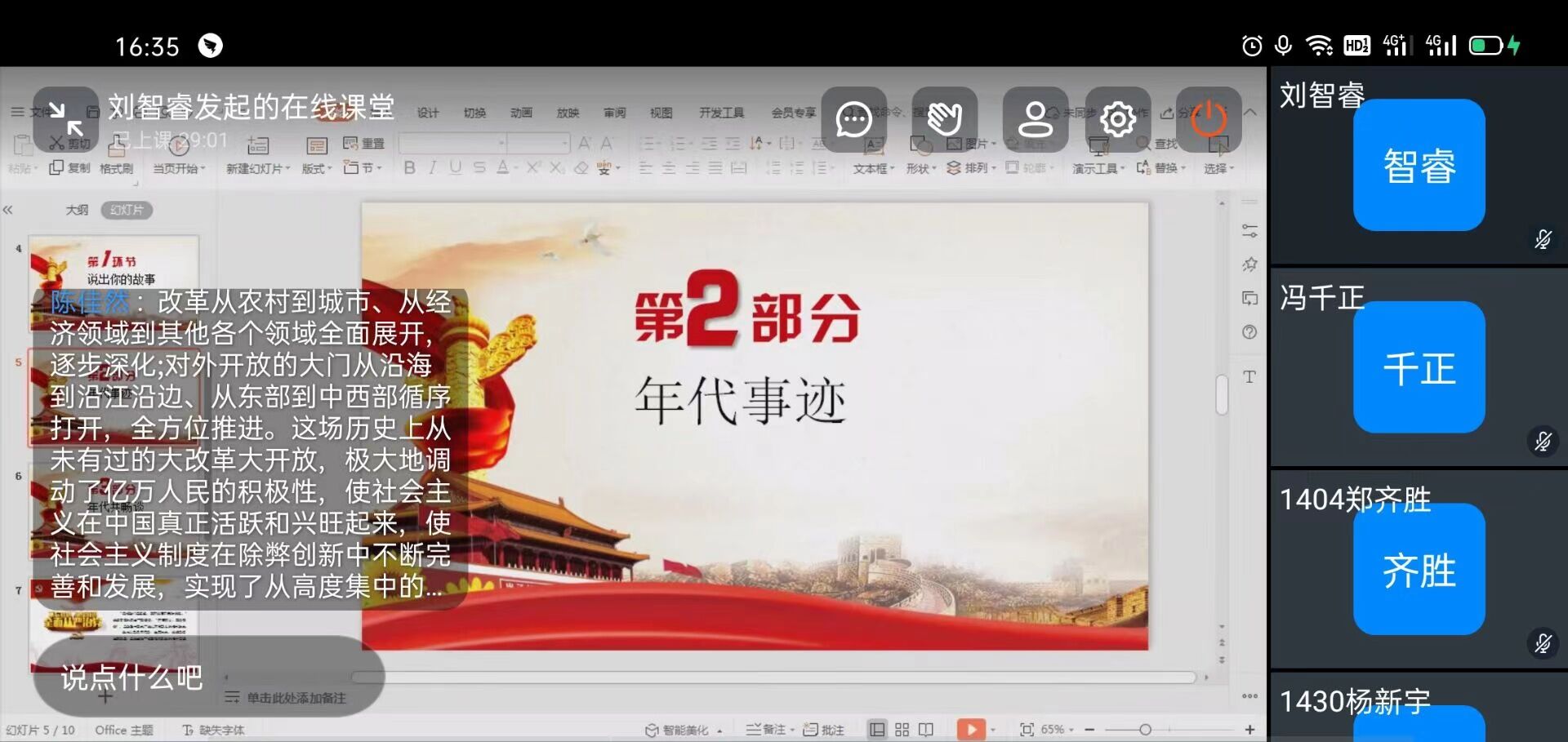Open the 开发工具 developer tab

[x=722, y=113]
